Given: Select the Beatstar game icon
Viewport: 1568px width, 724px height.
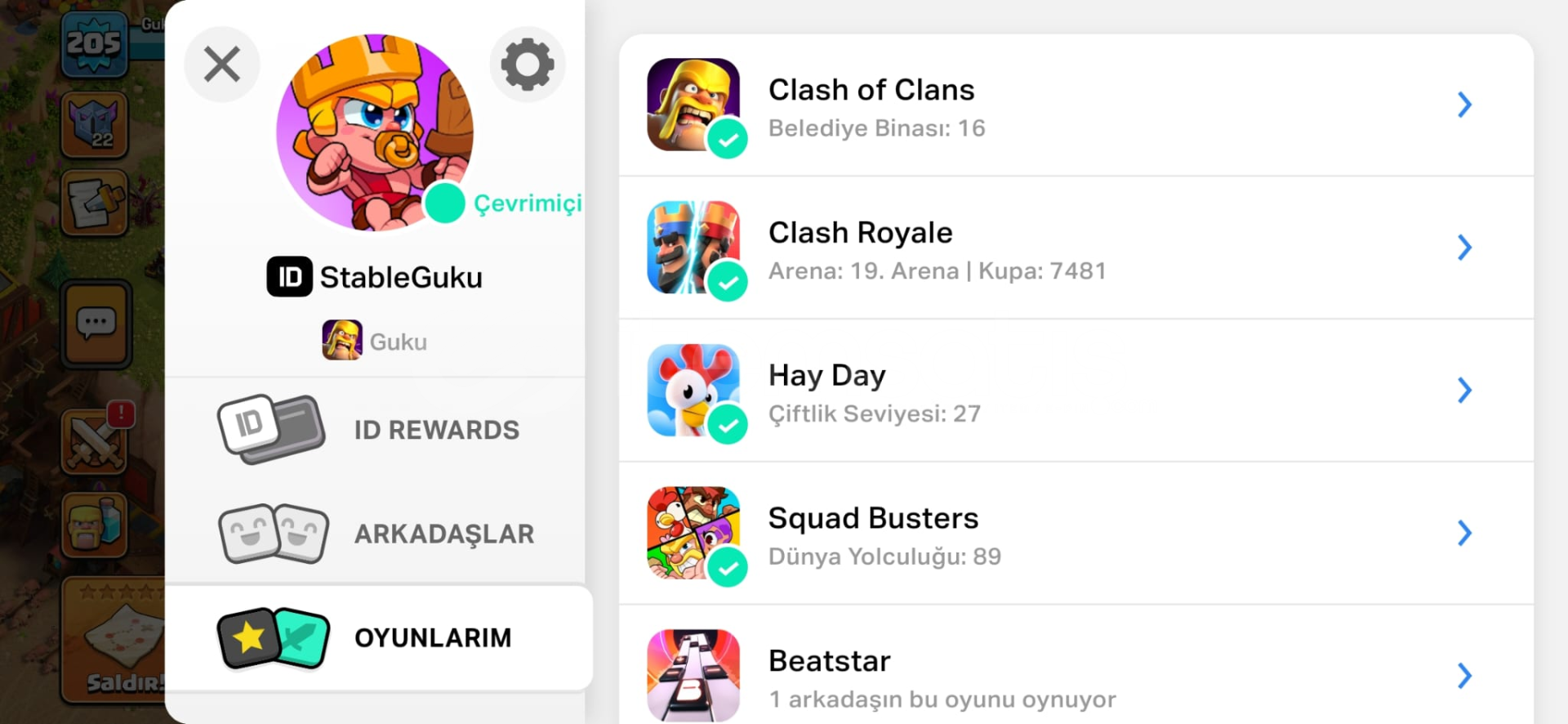Looking at the screenshot, I should [693, 675].
